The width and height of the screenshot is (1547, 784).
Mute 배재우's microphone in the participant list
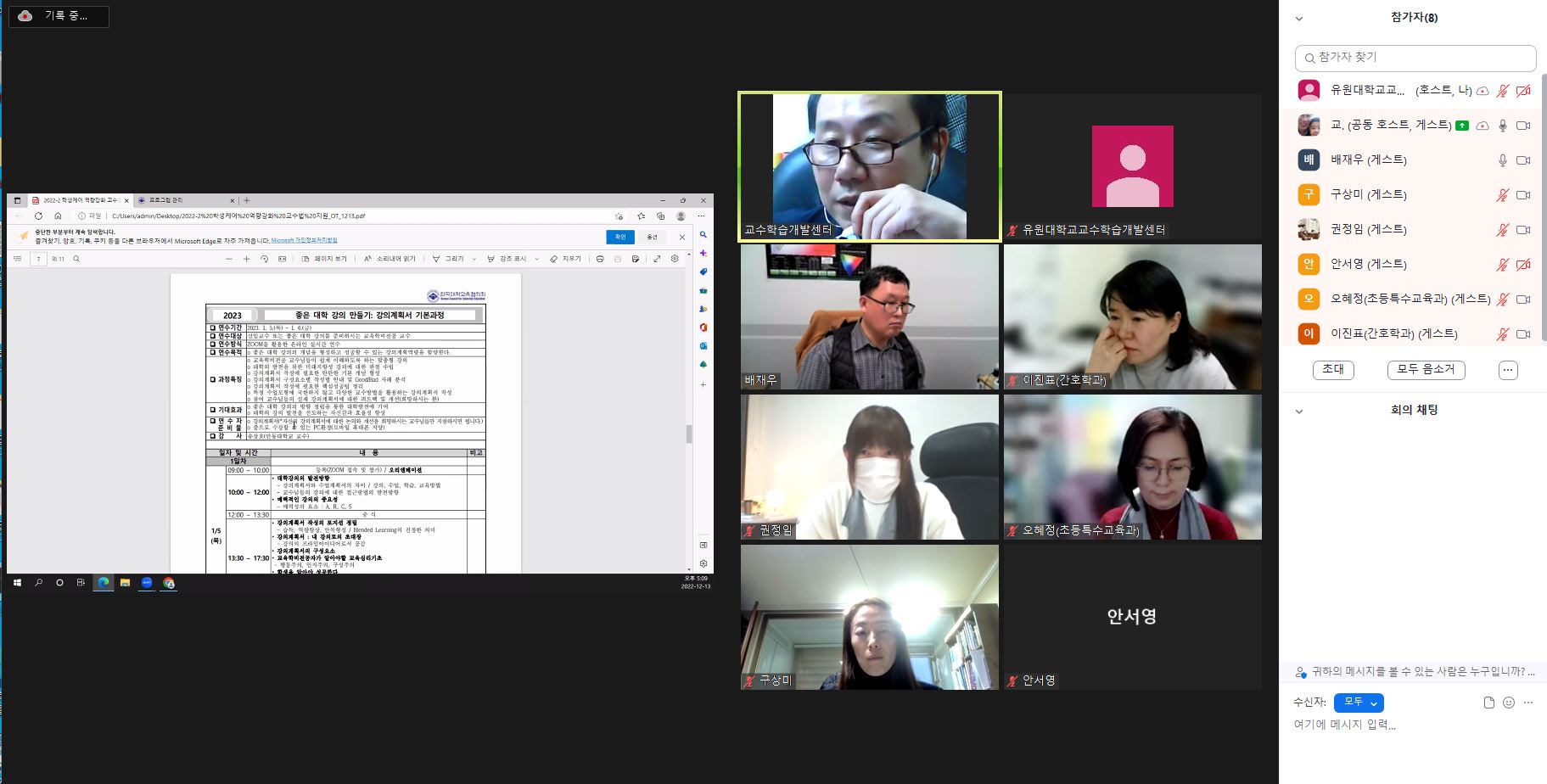point(1502,160)
